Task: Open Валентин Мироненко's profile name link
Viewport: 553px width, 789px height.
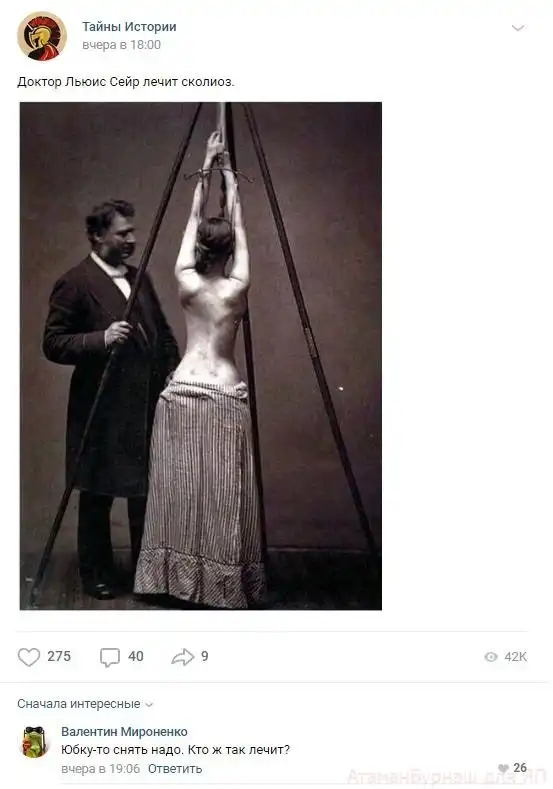Action: point(124,731)
